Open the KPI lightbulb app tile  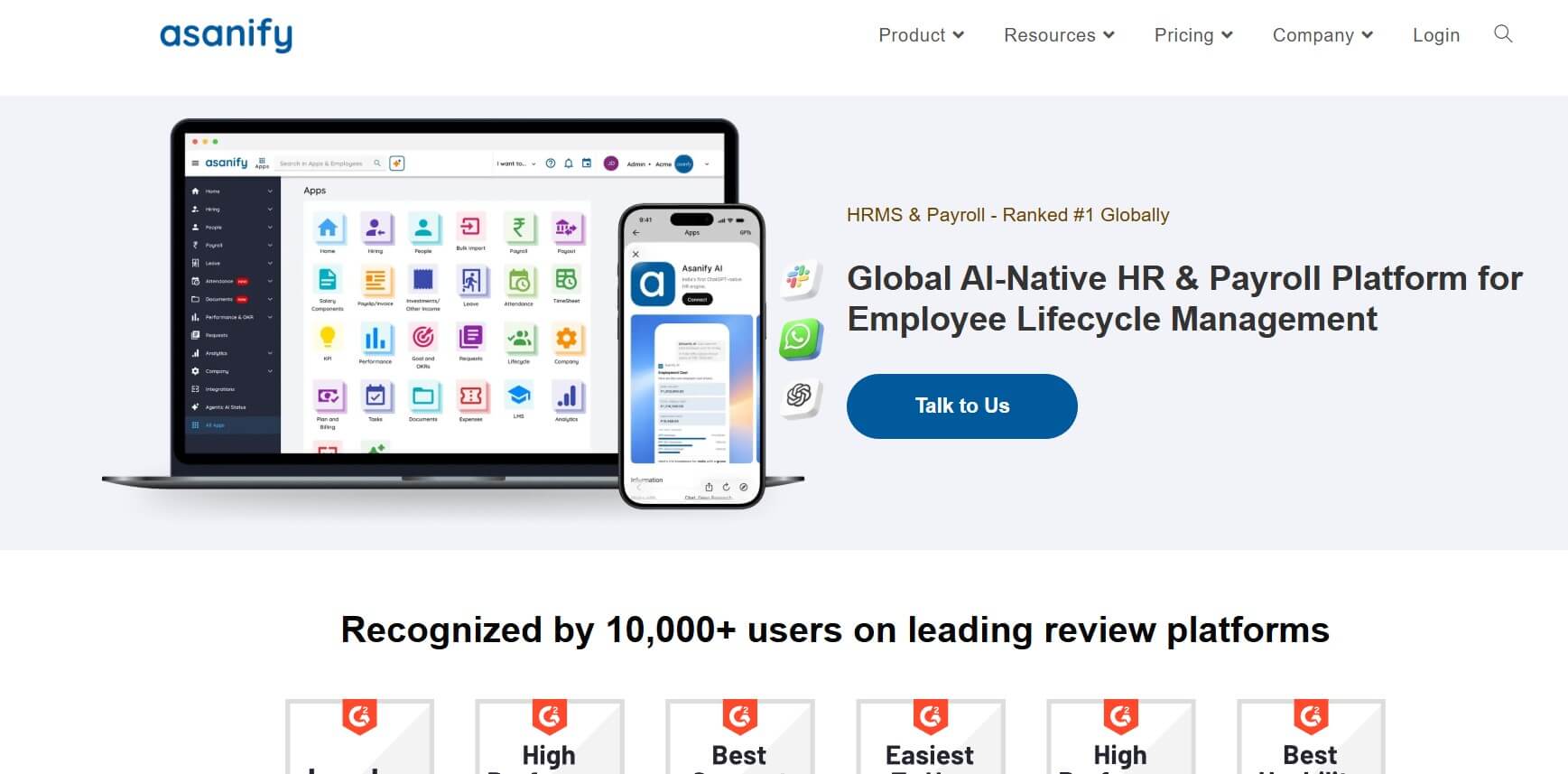click(328, 343)
